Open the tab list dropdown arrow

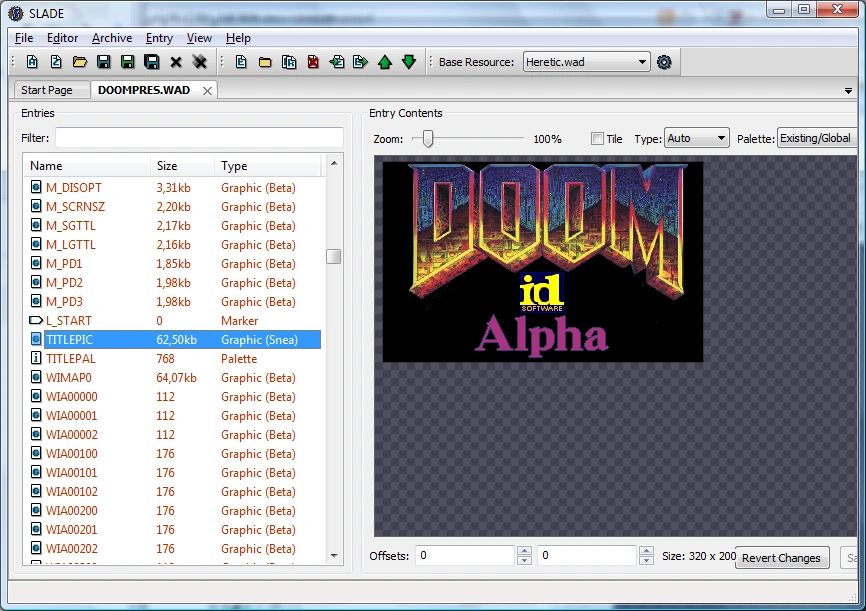point(848,91)
